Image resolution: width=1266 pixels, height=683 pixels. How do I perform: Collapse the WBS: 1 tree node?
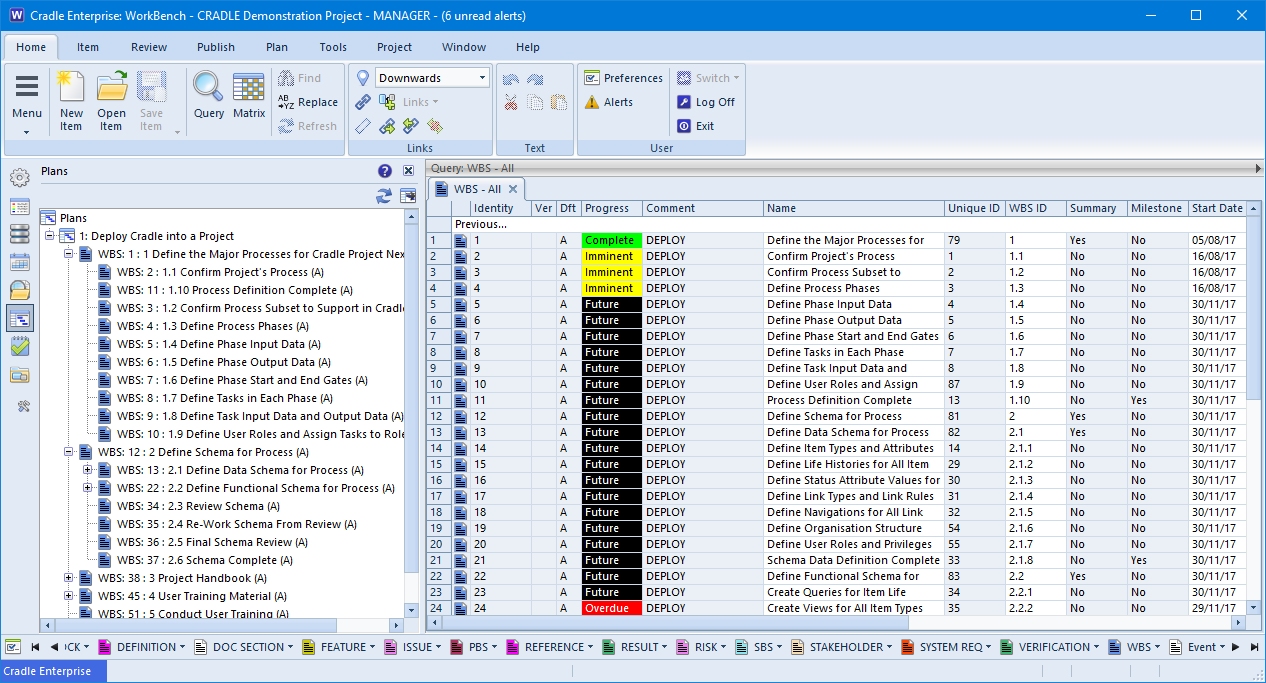(68, 254)
